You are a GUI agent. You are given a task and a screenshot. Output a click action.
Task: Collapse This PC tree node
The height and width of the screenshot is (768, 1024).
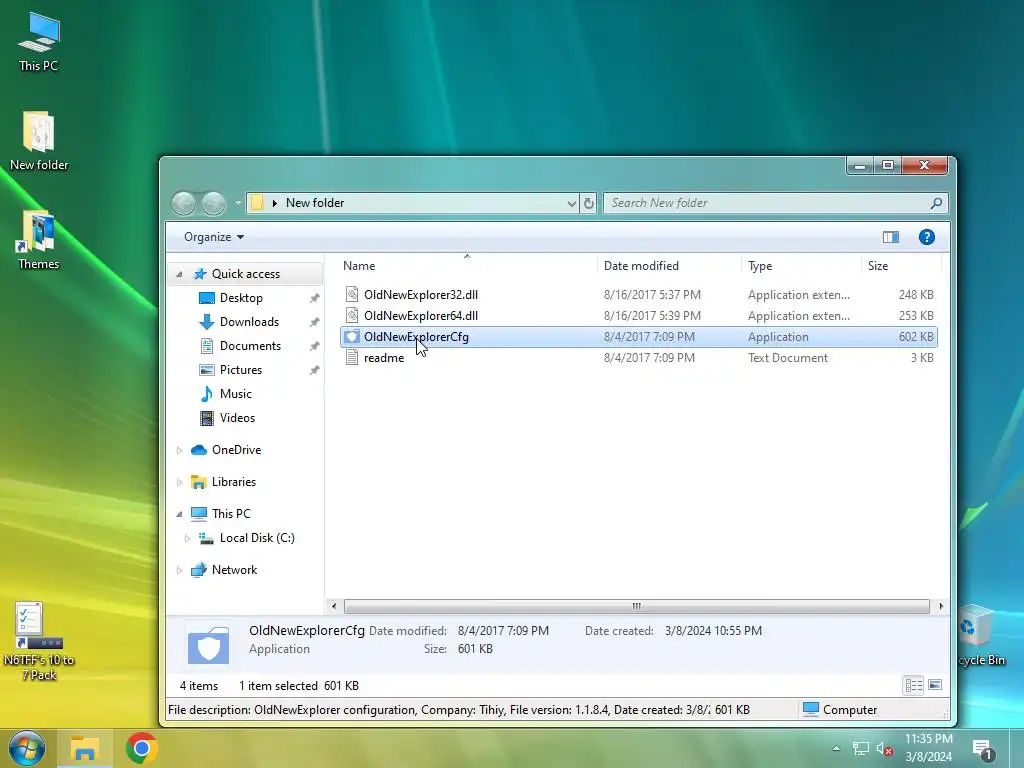point(179,514)
